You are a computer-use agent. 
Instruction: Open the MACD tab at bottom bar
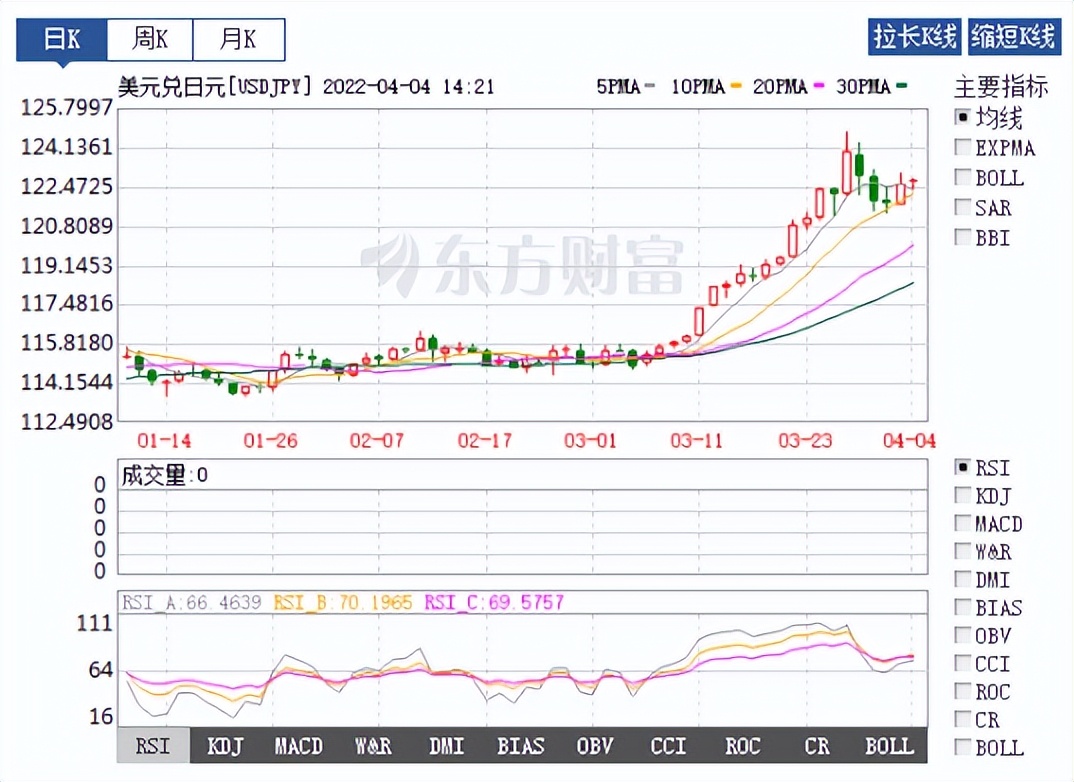297,745
